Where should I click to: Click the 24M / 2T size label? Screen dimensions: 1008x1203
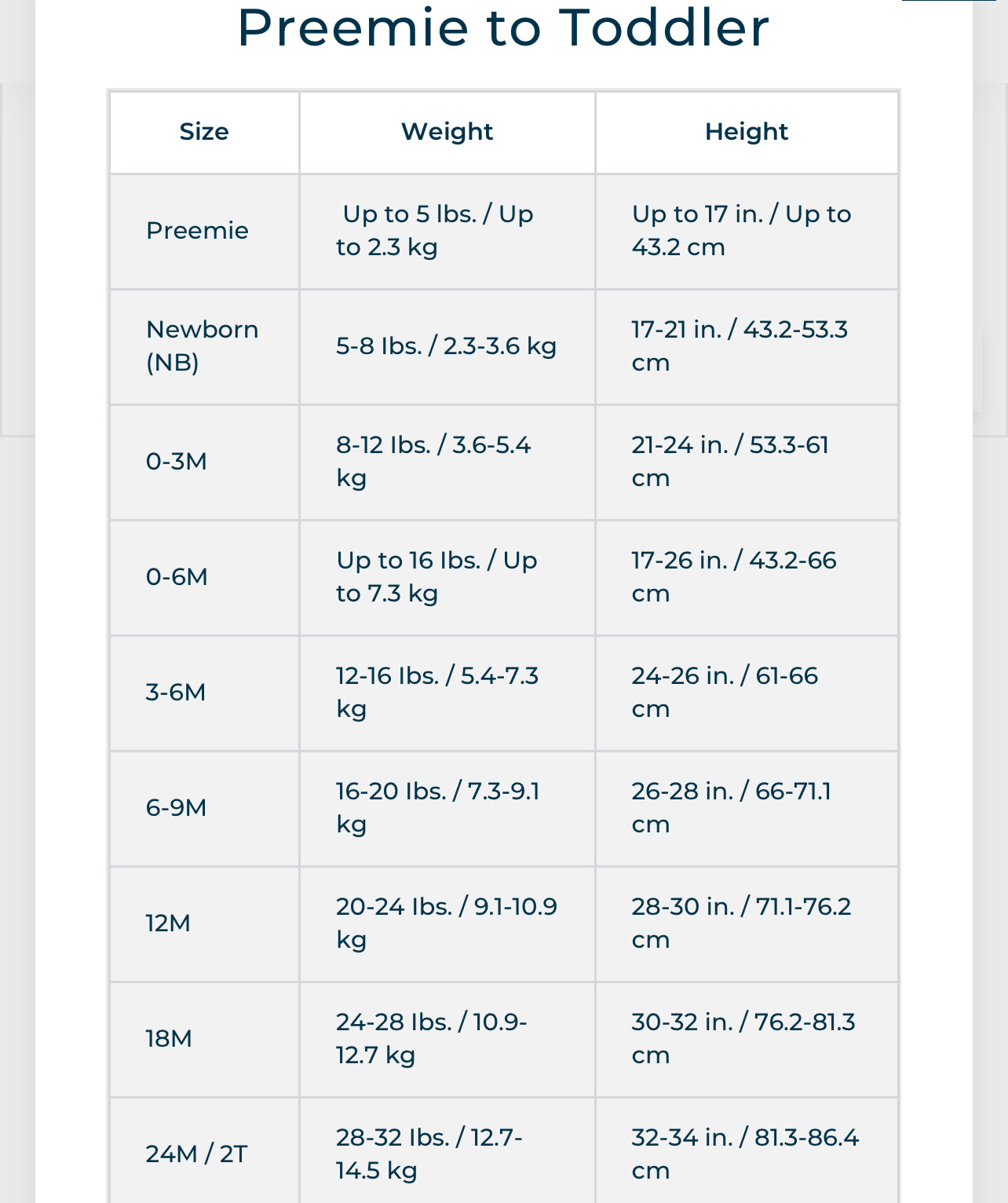196,1154
